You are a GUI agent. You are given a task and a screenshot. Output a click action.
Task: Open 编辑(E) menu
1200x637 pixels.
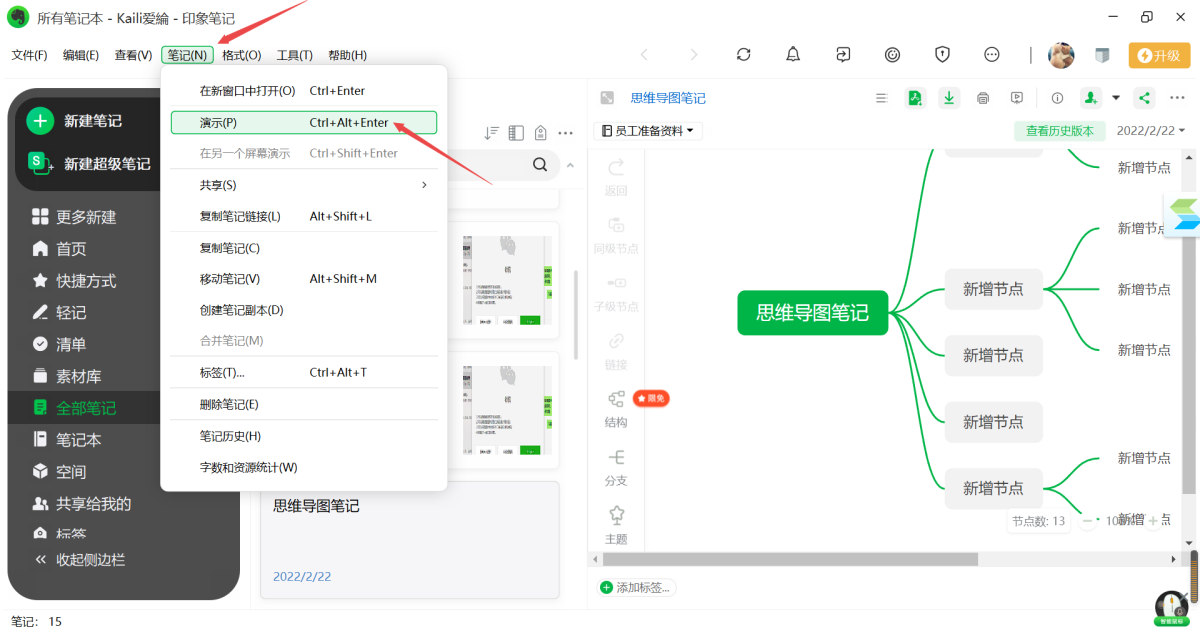[81, 55]
